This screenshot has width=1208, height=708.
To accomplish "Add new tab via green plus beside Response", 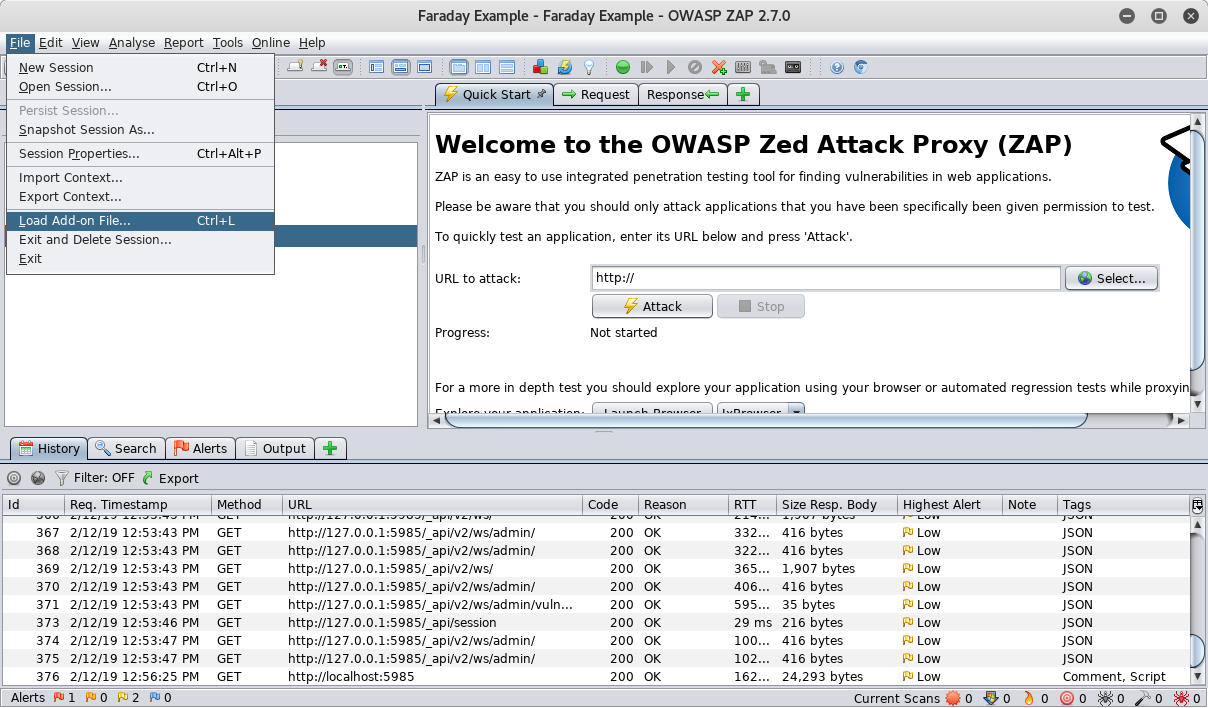I will coord(742,94).
